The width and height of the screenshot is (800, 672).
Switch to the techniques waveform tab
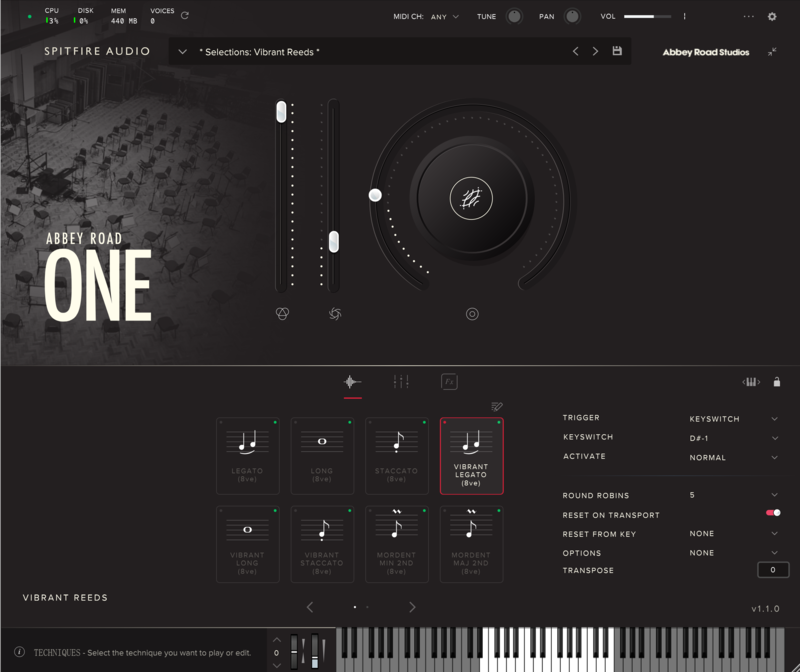352,382
